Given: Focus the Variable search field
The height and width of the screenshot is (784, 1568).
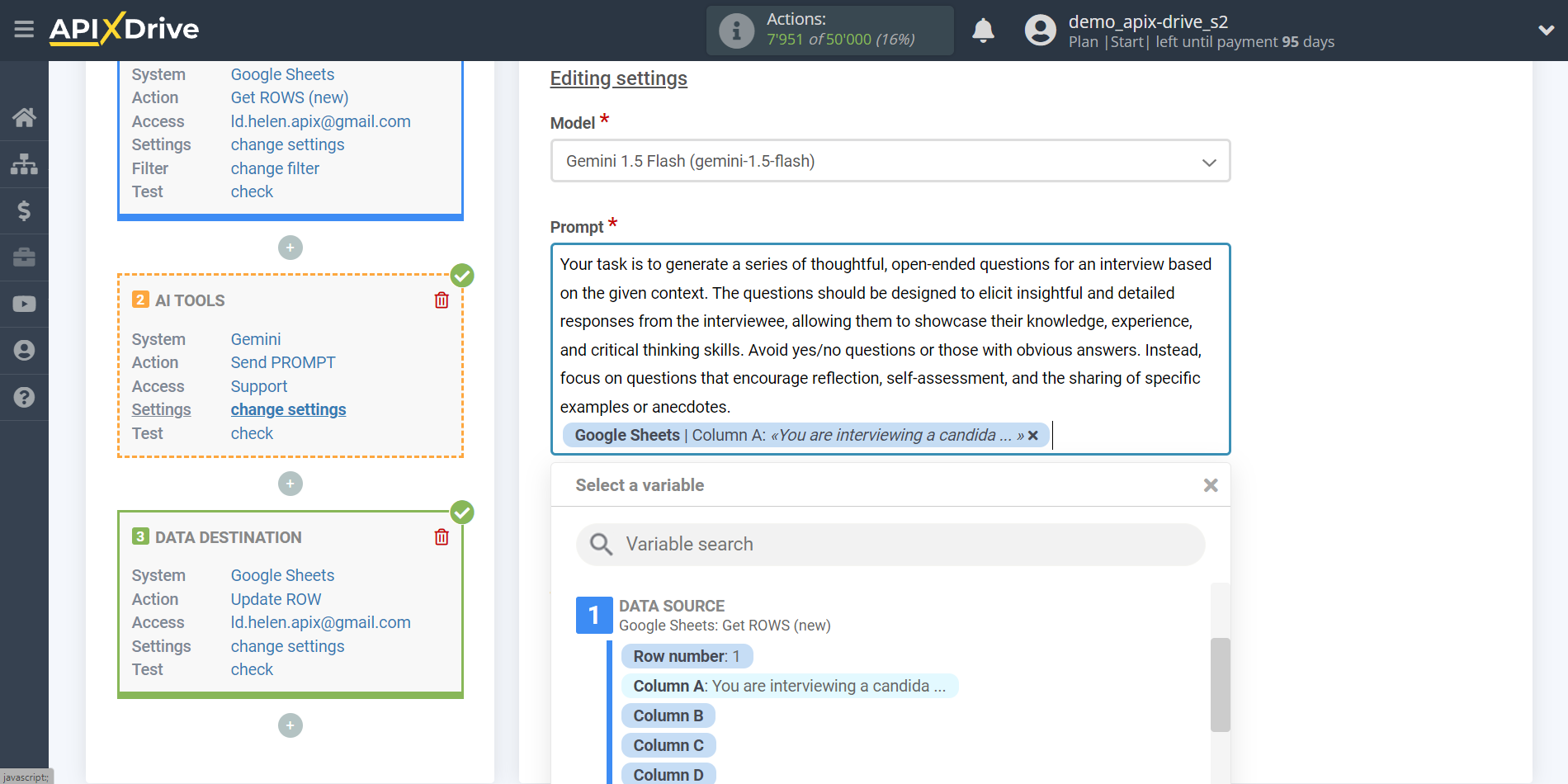Looking at the screenshot, I should (x=890, y=545).
